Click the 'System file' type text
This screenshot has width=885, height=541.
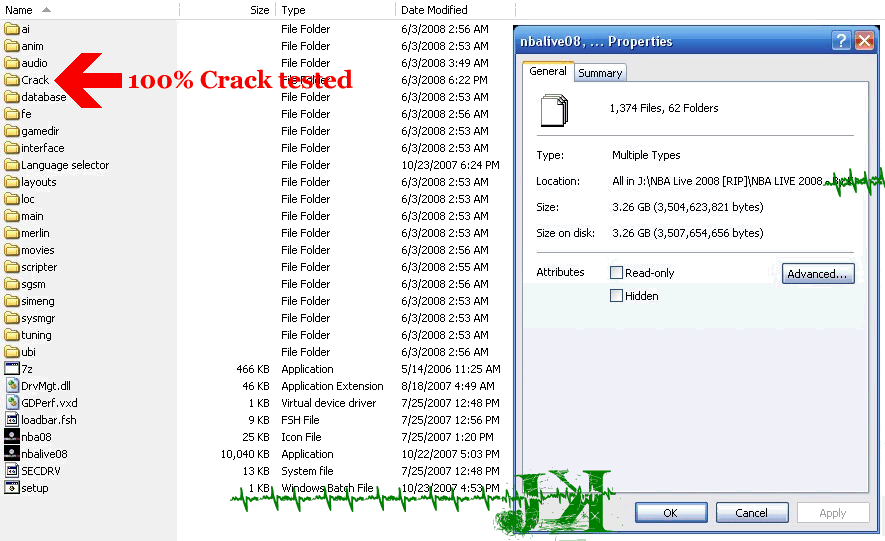[x=307, y=470]
